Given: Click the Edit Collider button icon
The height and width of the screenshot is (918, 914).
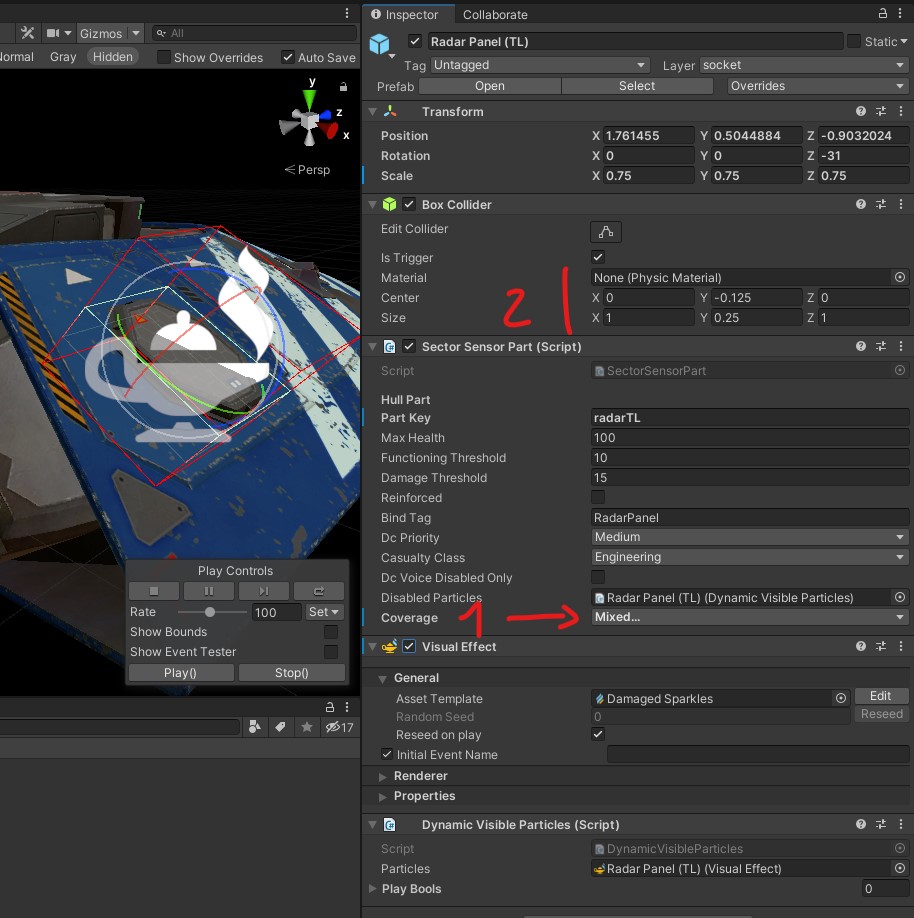Looking at the screenshot, I should tap(605, 232).
